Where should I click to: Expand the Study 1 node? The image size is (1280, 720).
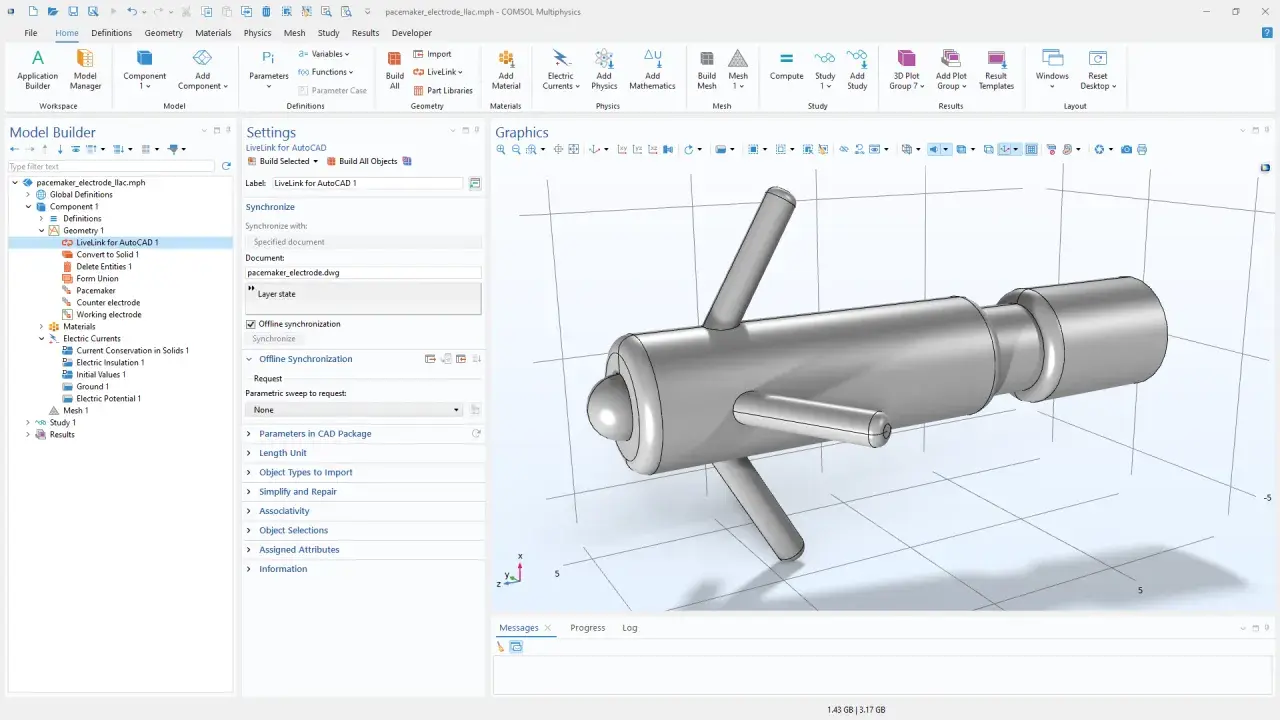(28, 423)
